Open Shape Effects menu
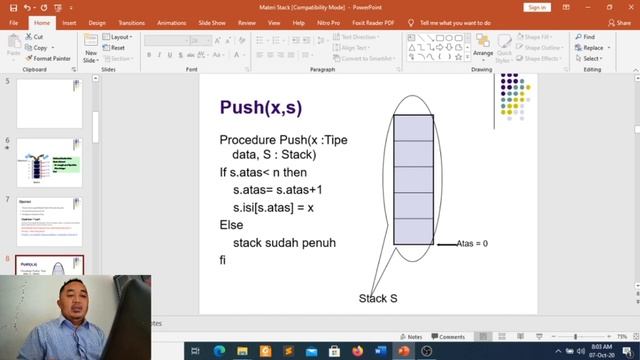The width and height of the screenshot is (640, 360). pos(539,58)
